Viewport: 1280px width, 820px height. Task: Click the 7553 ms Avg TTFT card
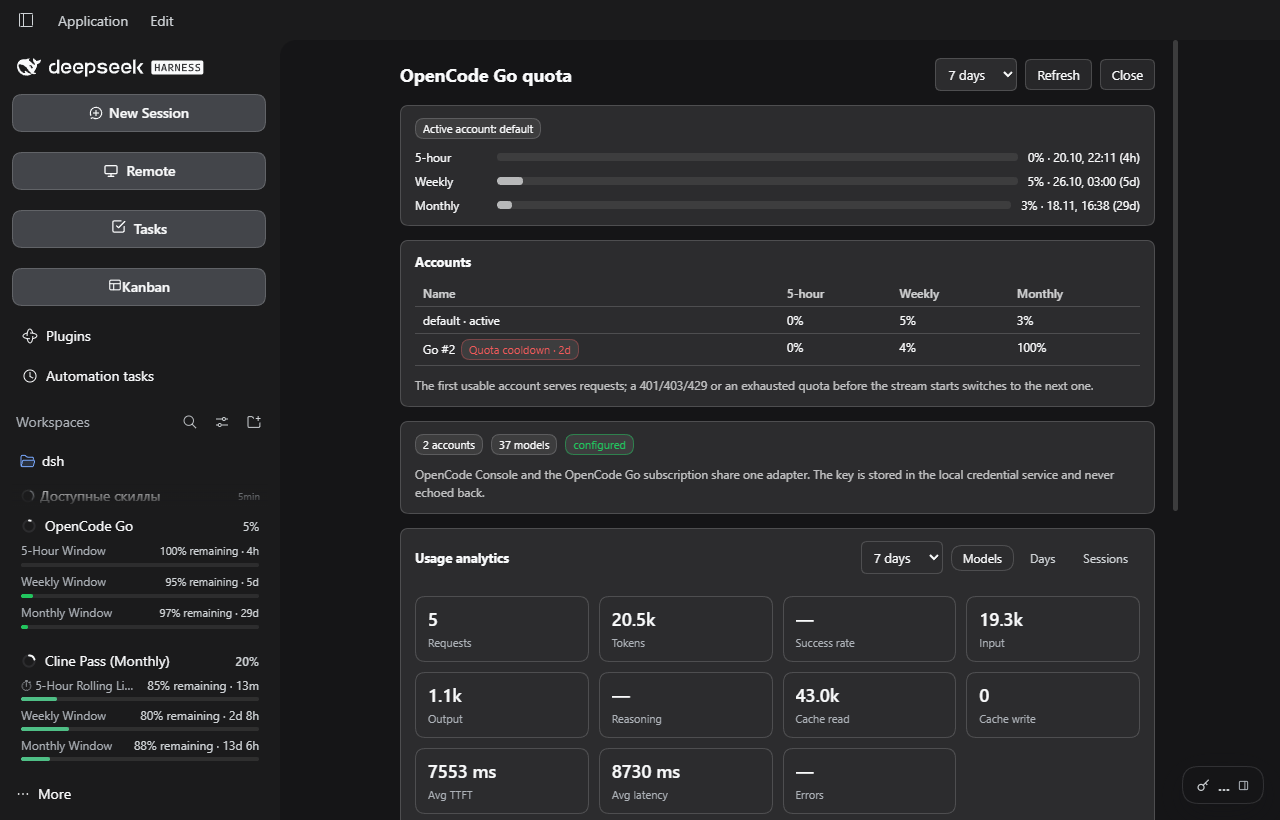click(x=502, y=781)
